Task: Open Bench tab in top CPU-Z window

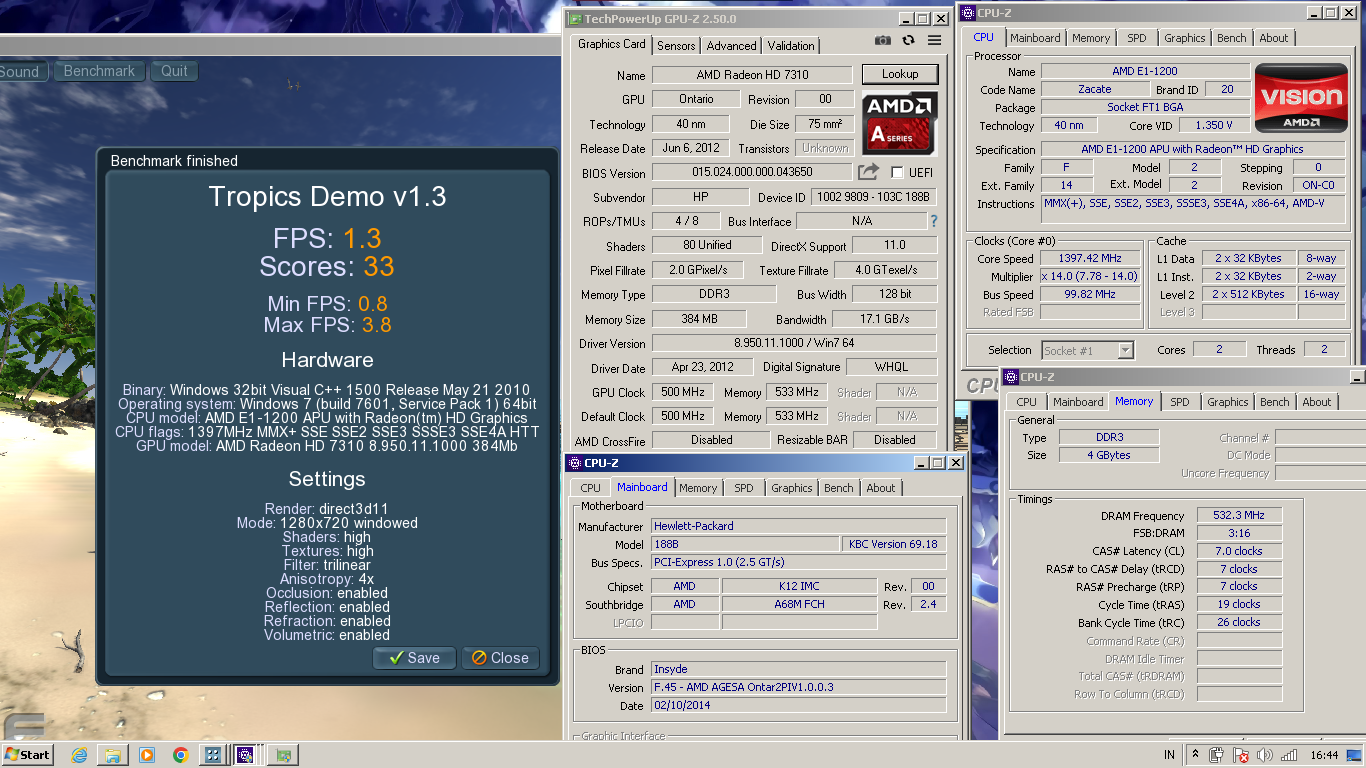Action: point(1232,38)
